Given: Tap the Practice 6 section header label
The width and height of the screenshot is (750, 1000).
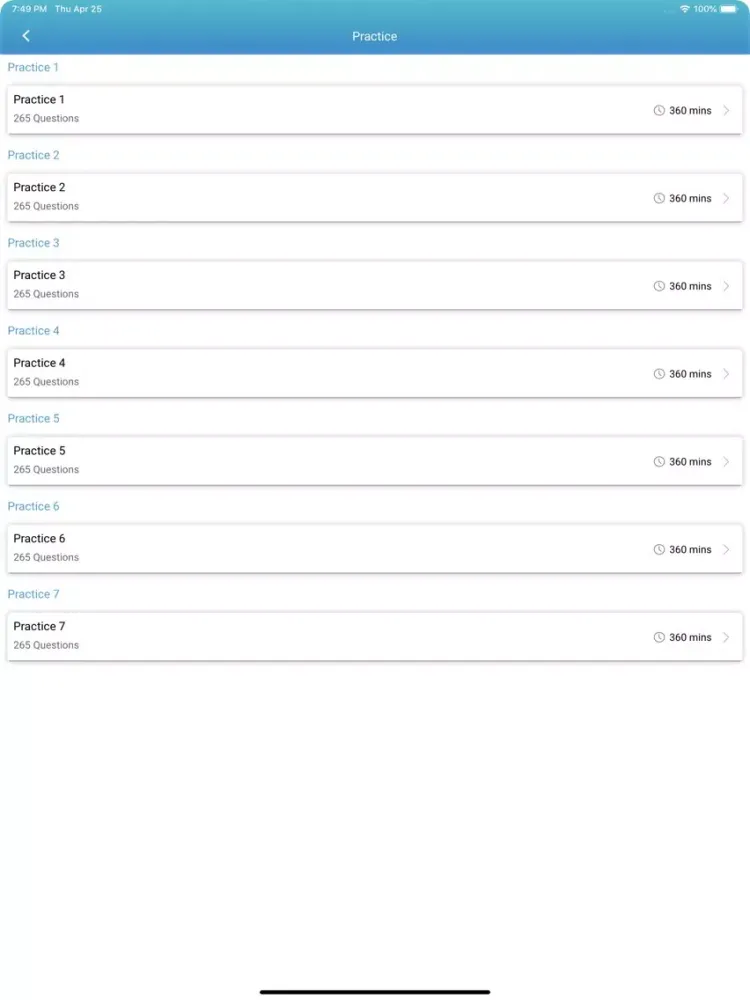Looking at the screenshot, I should pyautogui.click(x=33, y=506).
